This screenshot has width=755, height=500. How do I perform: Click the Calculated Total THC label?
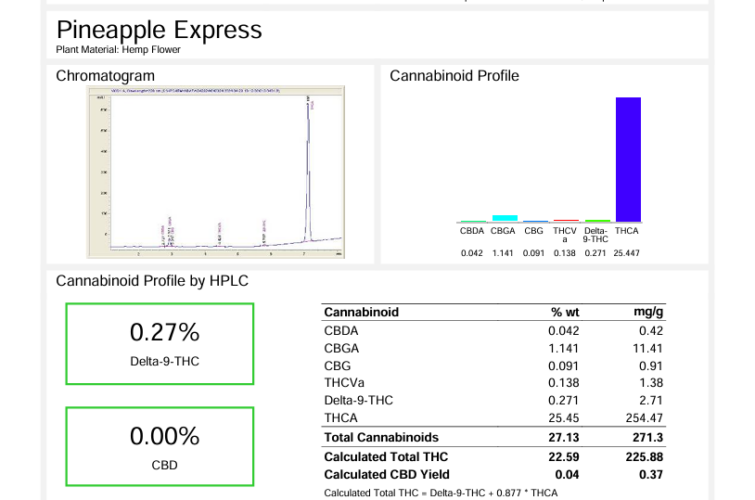(x=386, y=457)
